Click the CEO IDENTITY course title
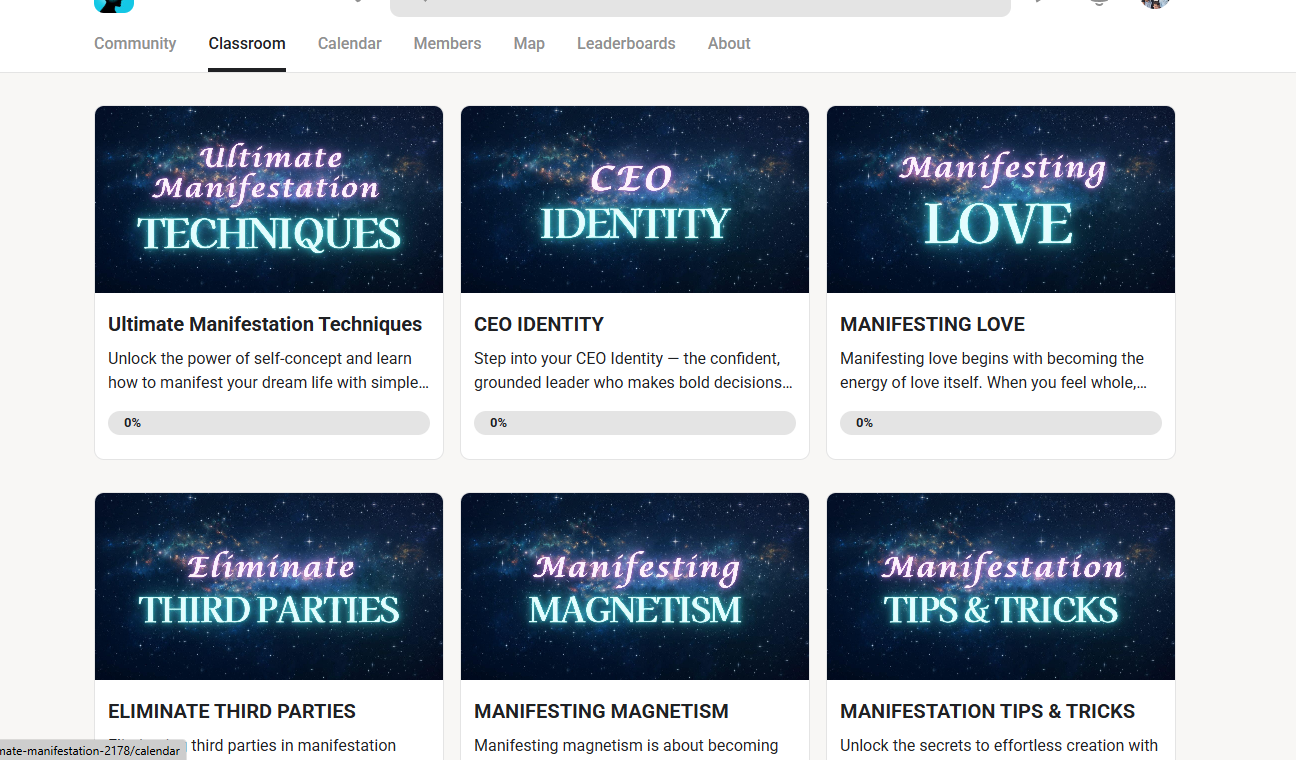The width and height of the screenshot is (1296, 760). click(539, 325)
